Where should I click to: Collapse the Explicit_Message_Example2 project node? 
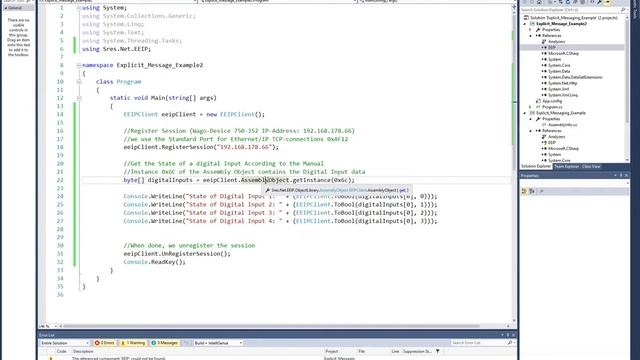pyautogui.click(x=525, y=24)
